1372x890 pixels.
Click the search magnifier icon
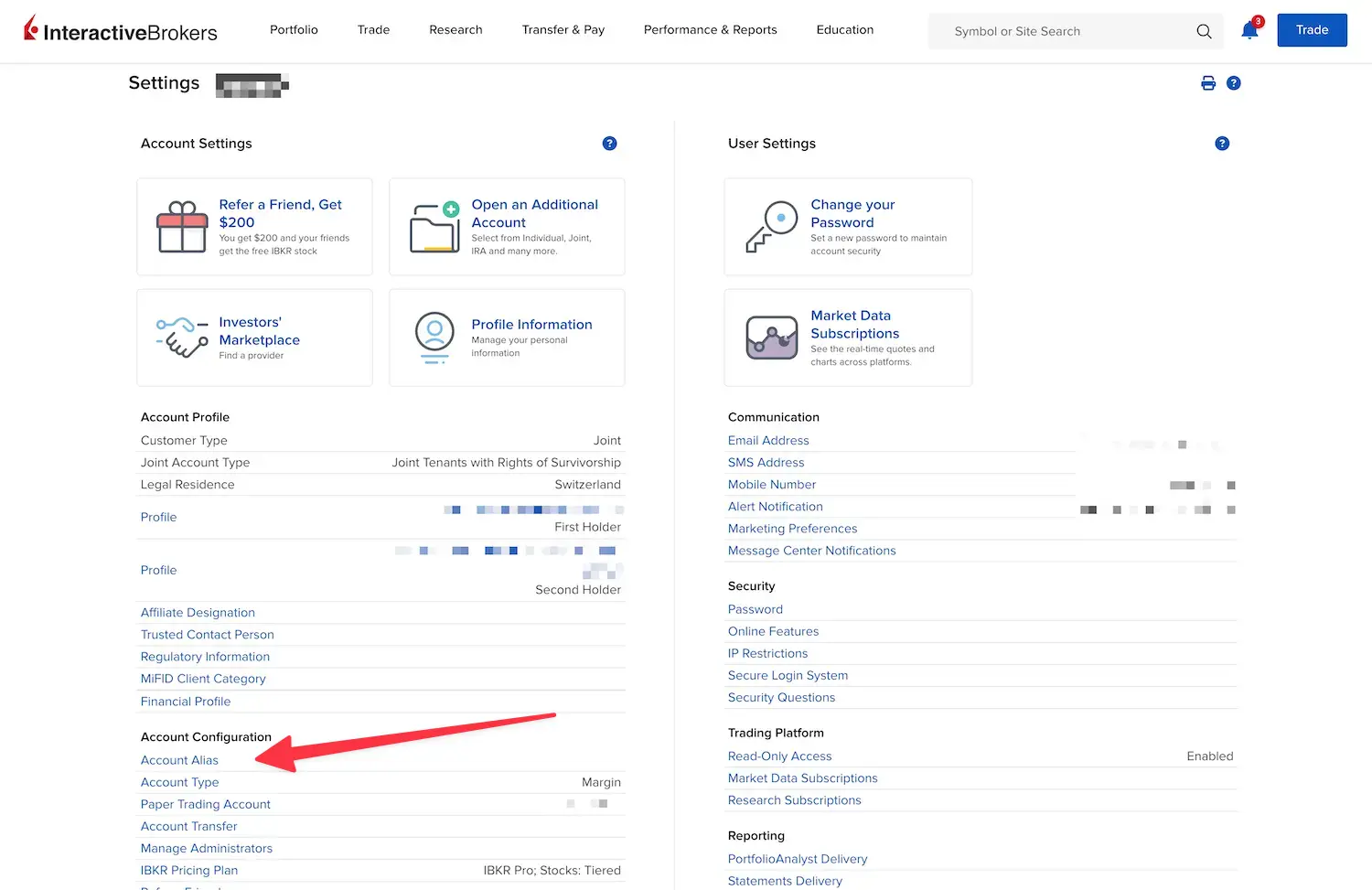click(1204, 31)
